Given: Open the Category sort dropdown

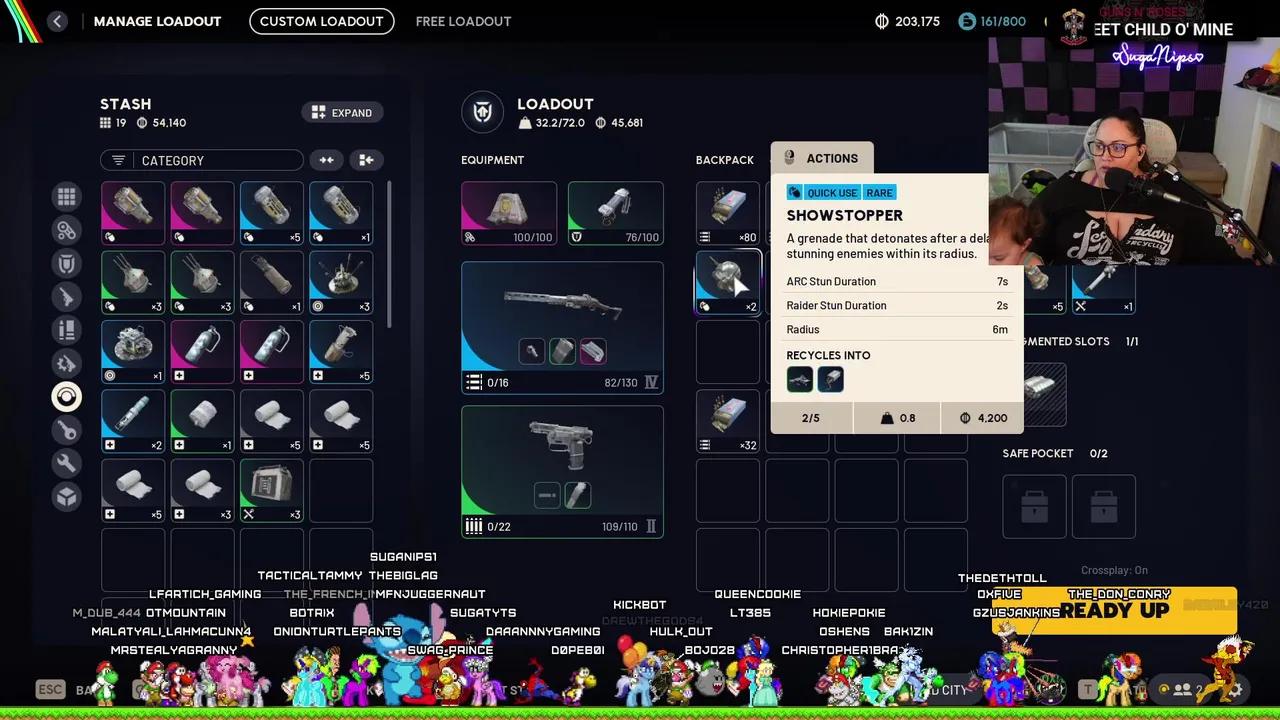Looking at the screenshot, I should click(x=202, y=160).
